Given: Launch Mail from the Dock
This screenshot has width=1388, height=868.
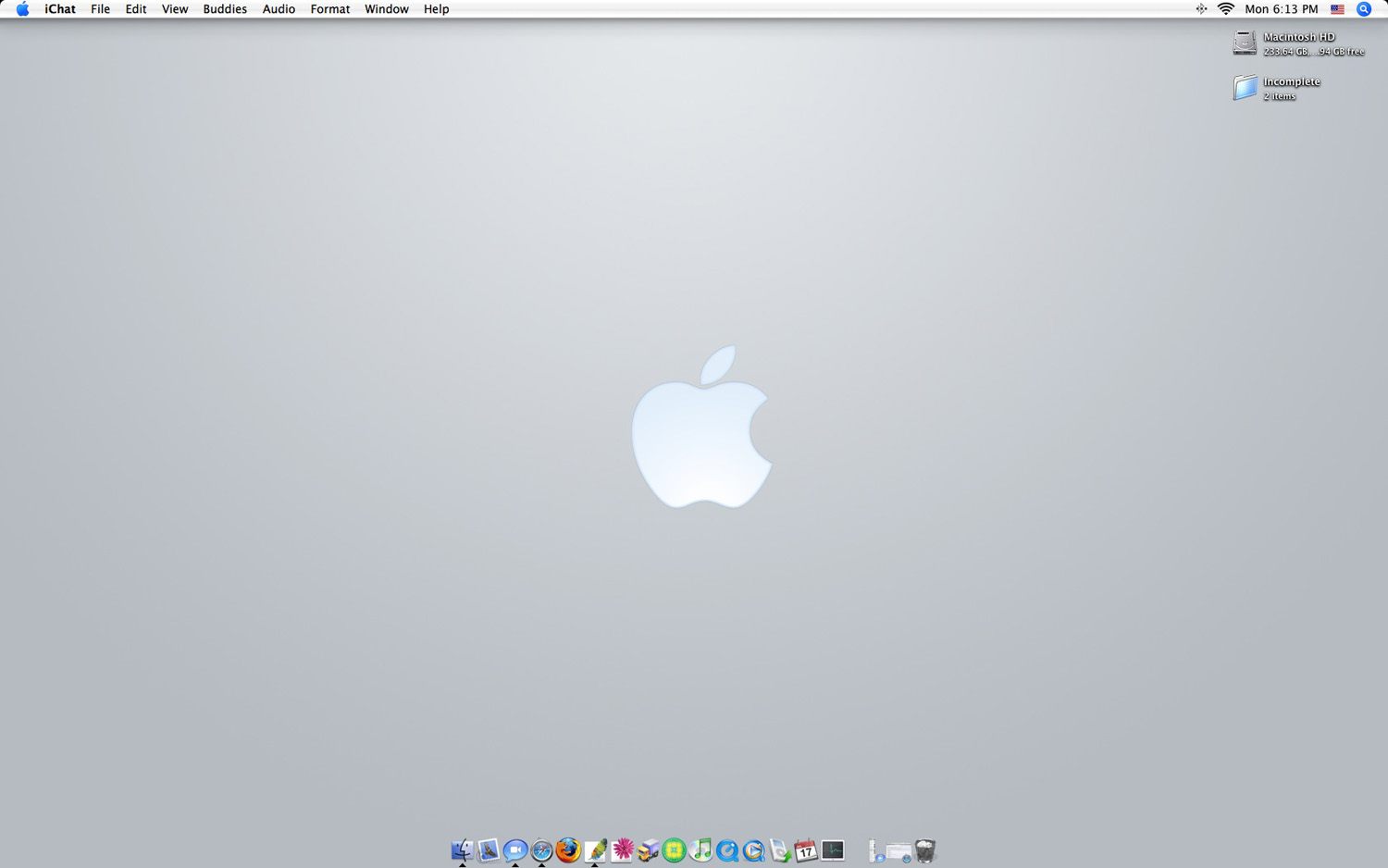Looking at the screenshot, I should click(x=489, y=850).
